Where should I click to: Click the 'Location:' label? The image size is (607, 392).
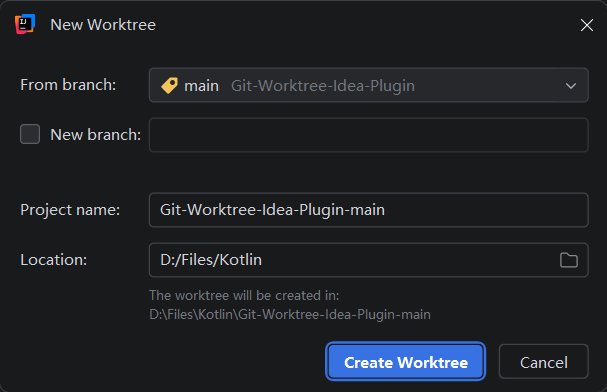[53, 260]
